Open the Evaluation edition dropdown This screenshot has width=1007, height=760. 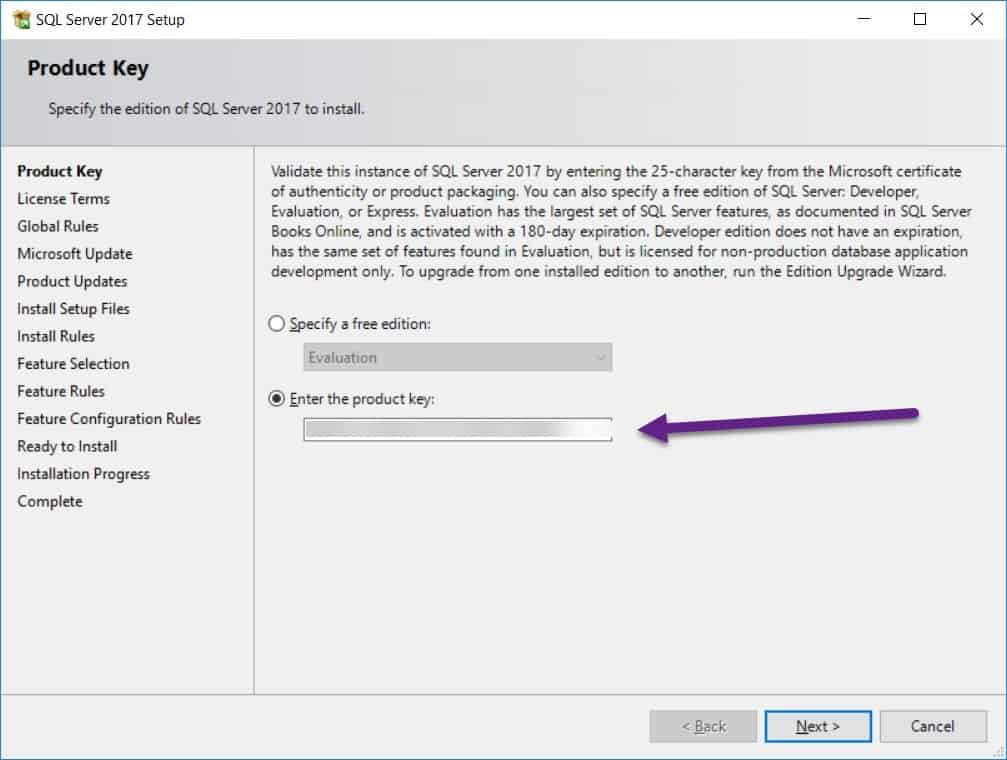(x=457, y=357)
